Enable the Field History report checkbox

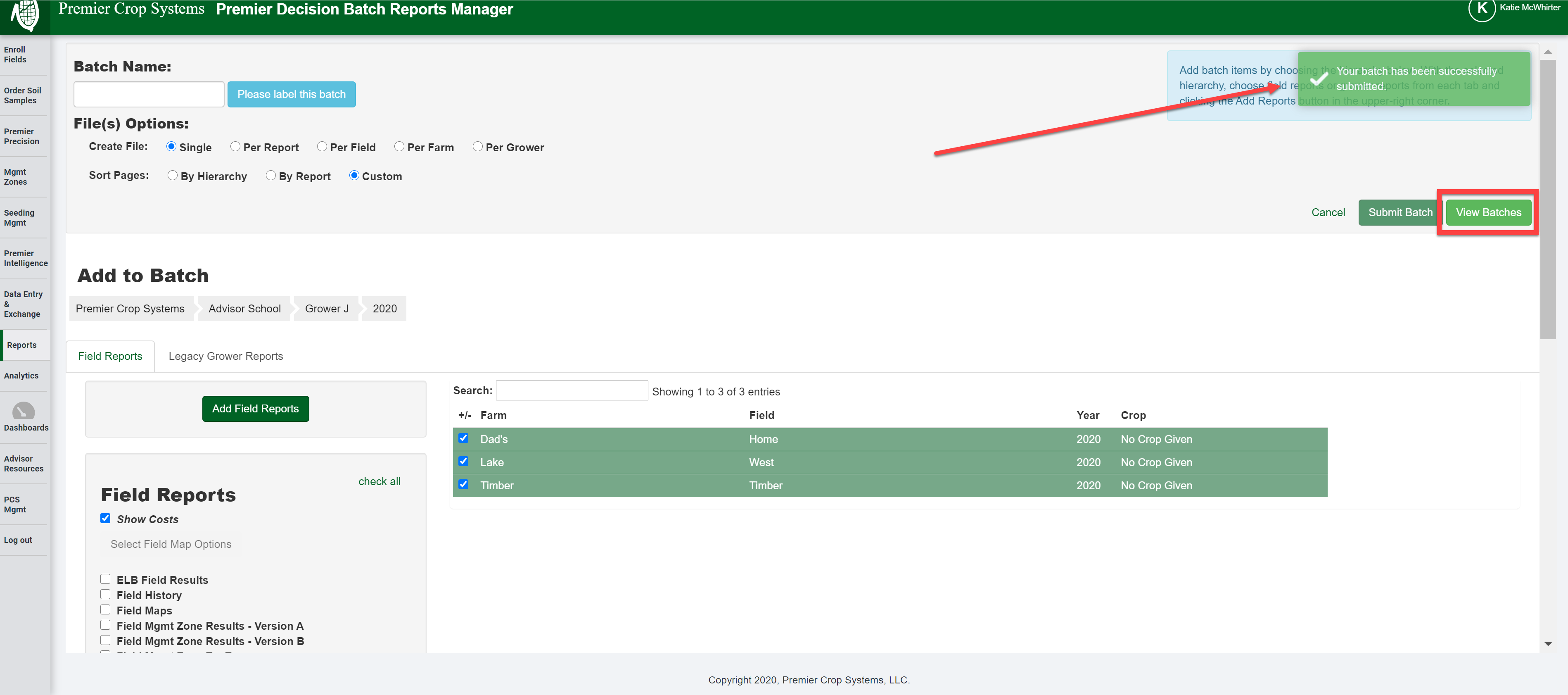coord(105,594)
